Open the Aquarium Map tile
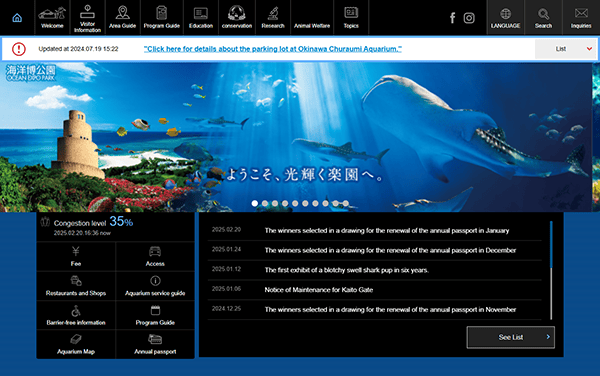Viewport: 600px width, 376px height. (76, 344)
